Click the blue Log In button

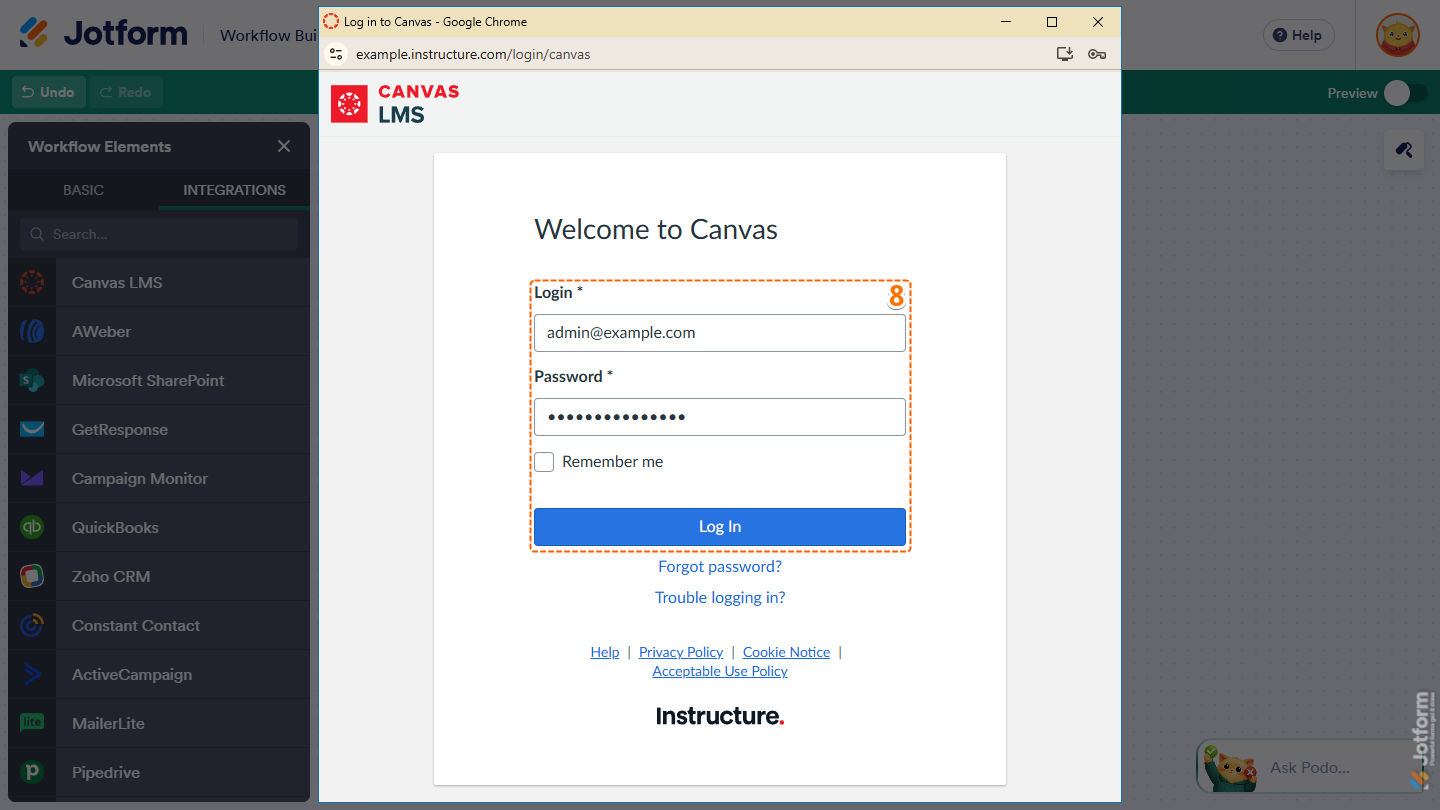(720, 527)
